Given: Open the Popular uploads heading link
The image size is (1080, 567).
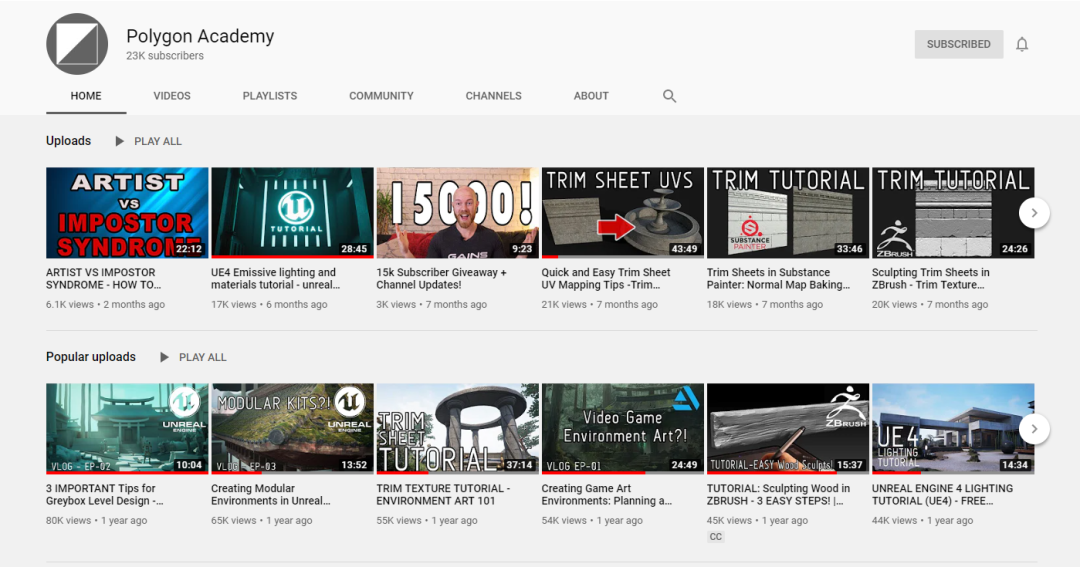Looking at the screenshot, I should tap(91, 357).
